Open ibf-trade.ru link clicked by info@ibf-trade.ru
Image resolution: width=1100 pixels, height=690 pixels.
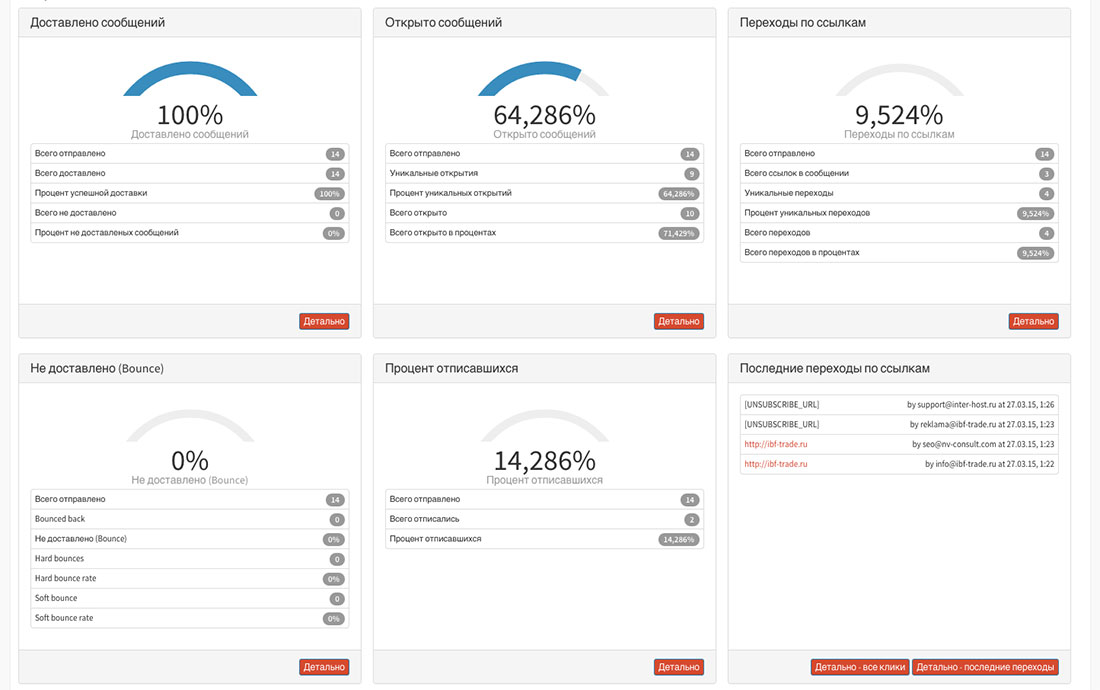point(776,464)
